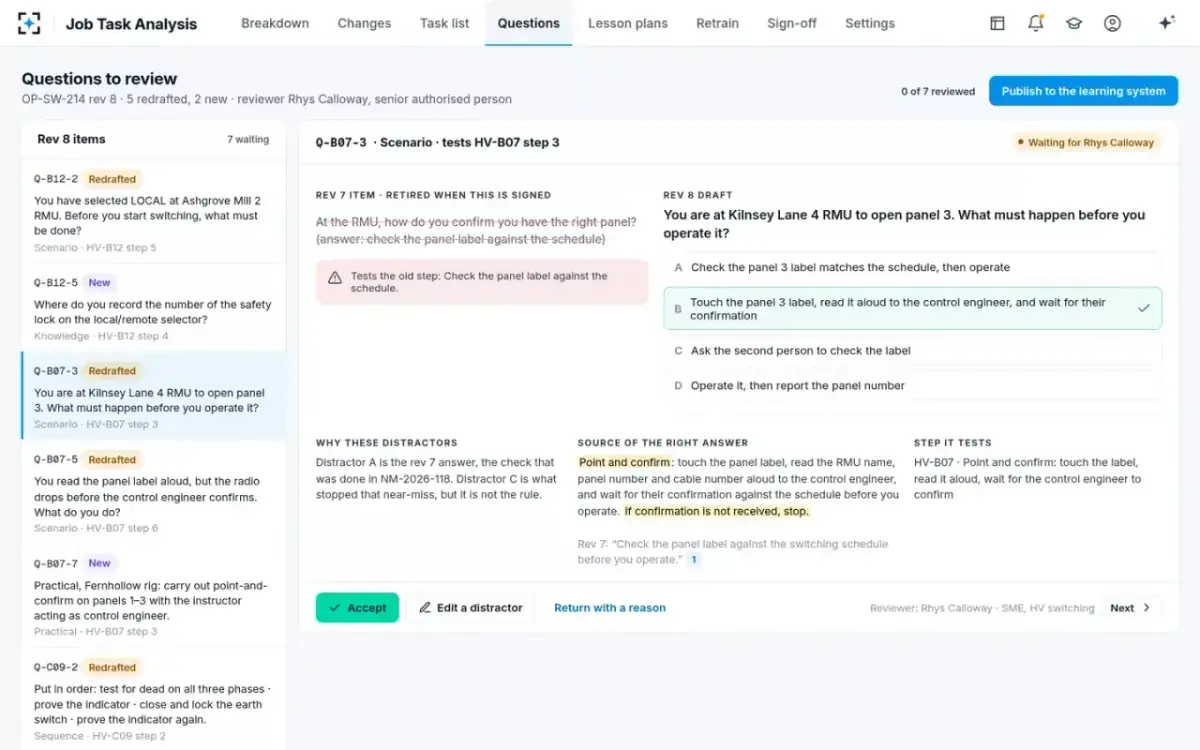The width and height of the screenshot is (1200, 750).
Task: Click Return with a reason
Action: coord(610,608)
